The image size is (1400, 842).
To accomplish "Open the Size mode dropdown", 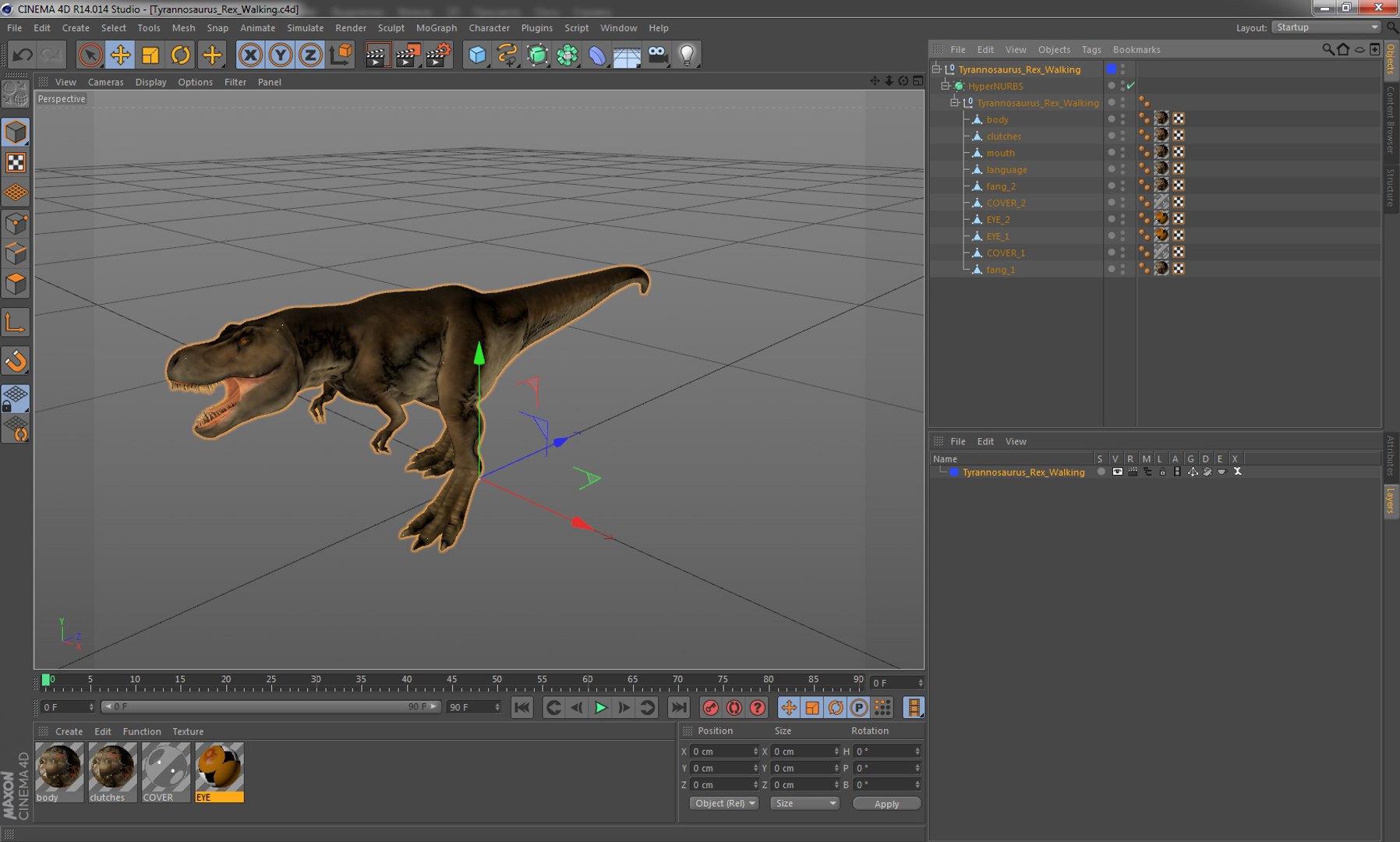I will pyautogui.click(x=804, y=804).
